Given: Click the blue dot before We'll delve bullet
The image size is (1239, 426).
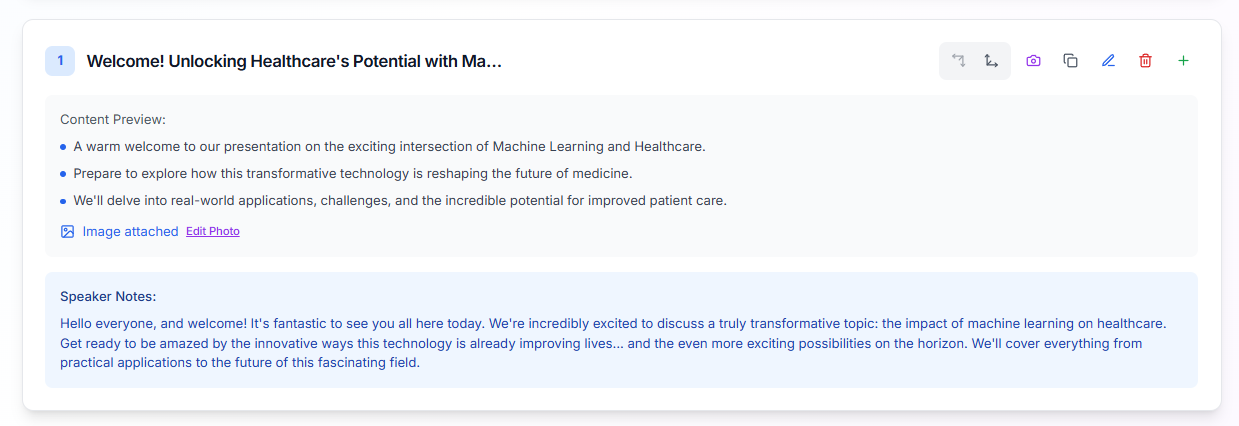Looking at the screenshot, I should (x=63, y=201).
